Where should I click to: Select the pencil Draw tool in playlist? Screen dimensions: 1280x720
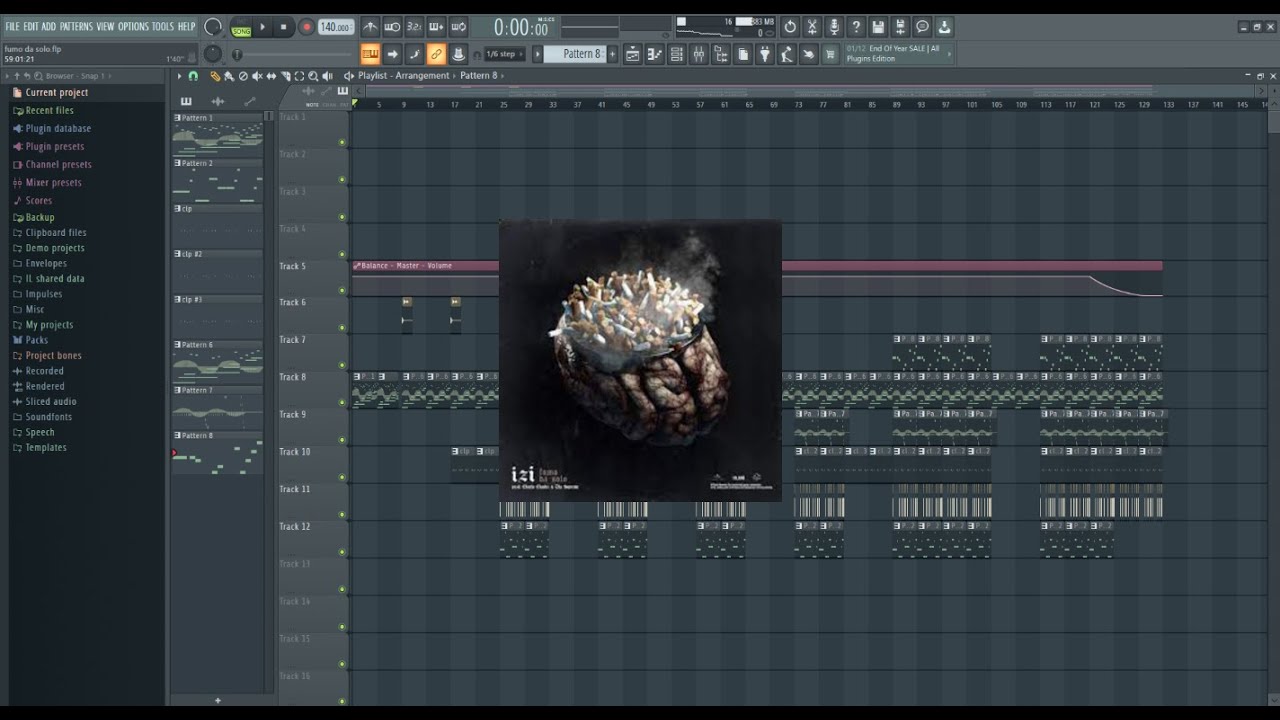[215, 76]
